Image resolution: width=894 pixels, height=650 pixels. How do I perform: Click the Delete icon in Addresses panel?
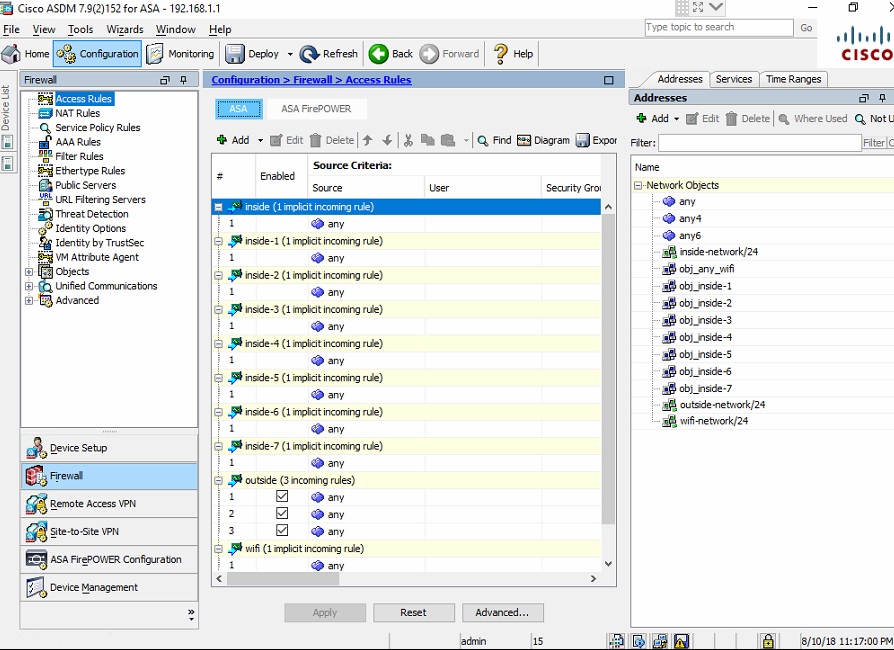click(x=748, y=118)
